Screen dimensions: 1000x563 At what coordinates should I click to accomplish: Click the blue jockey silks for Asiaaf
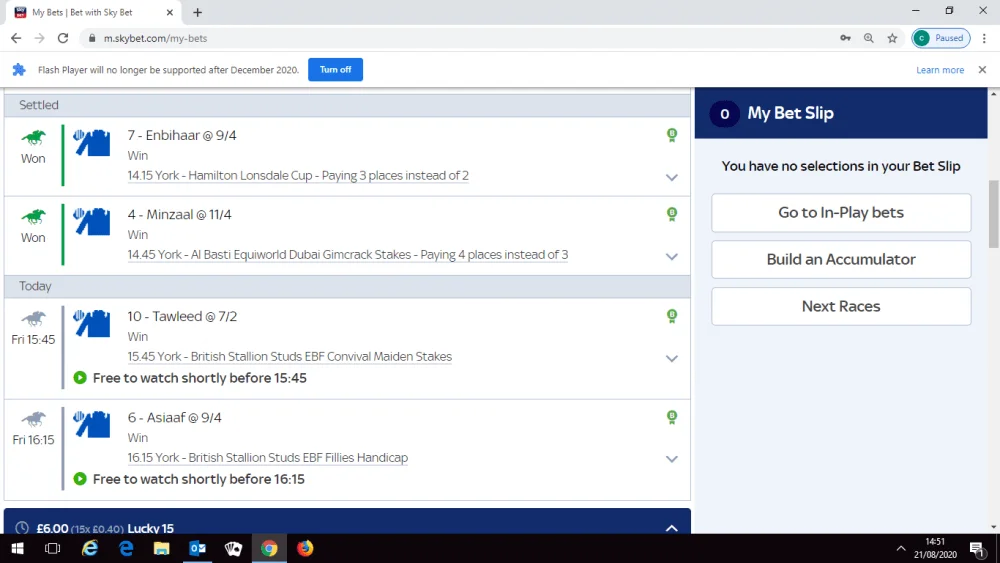[x=91, y=425]
